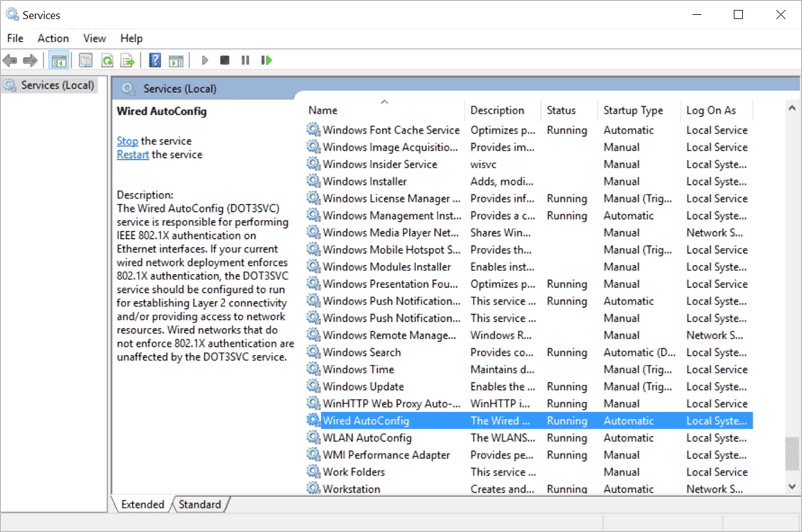
Task: Sort by the Startup Type column header
Action: [x=639, y=110]
